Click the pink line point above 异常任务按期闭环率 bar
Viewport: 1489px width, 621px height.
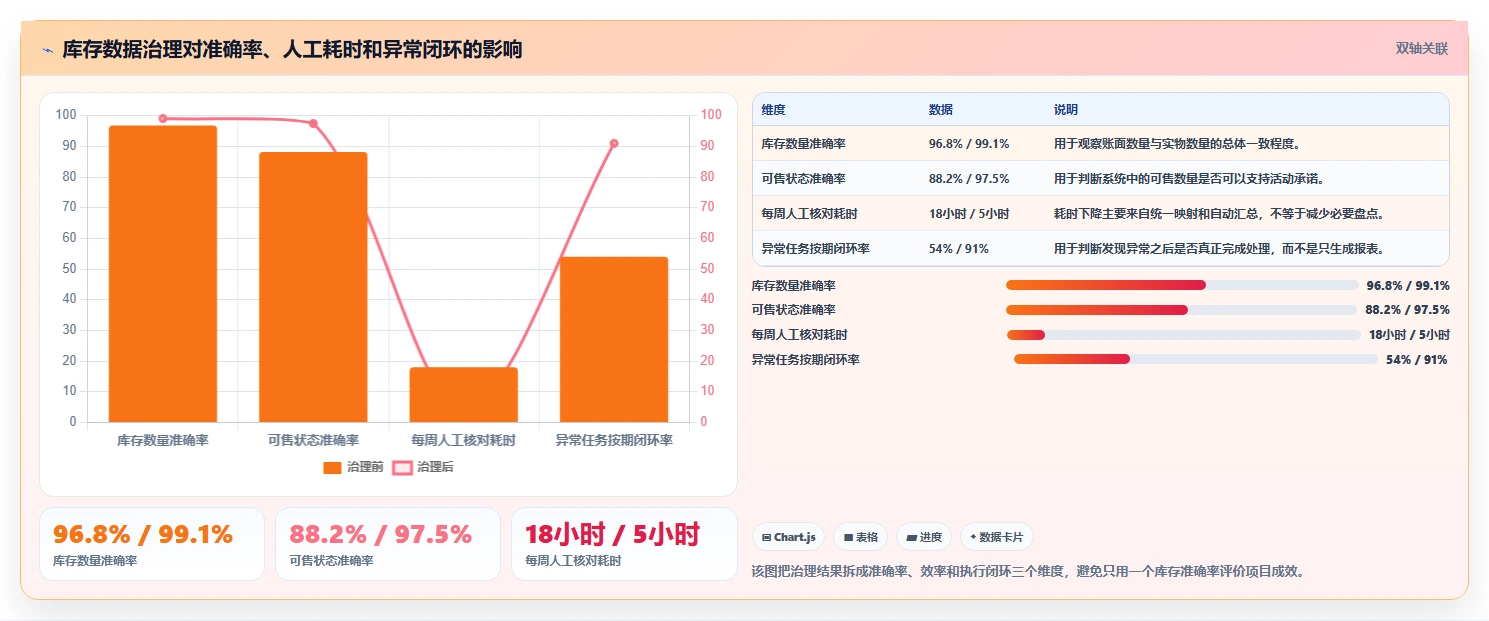point(614,143)
